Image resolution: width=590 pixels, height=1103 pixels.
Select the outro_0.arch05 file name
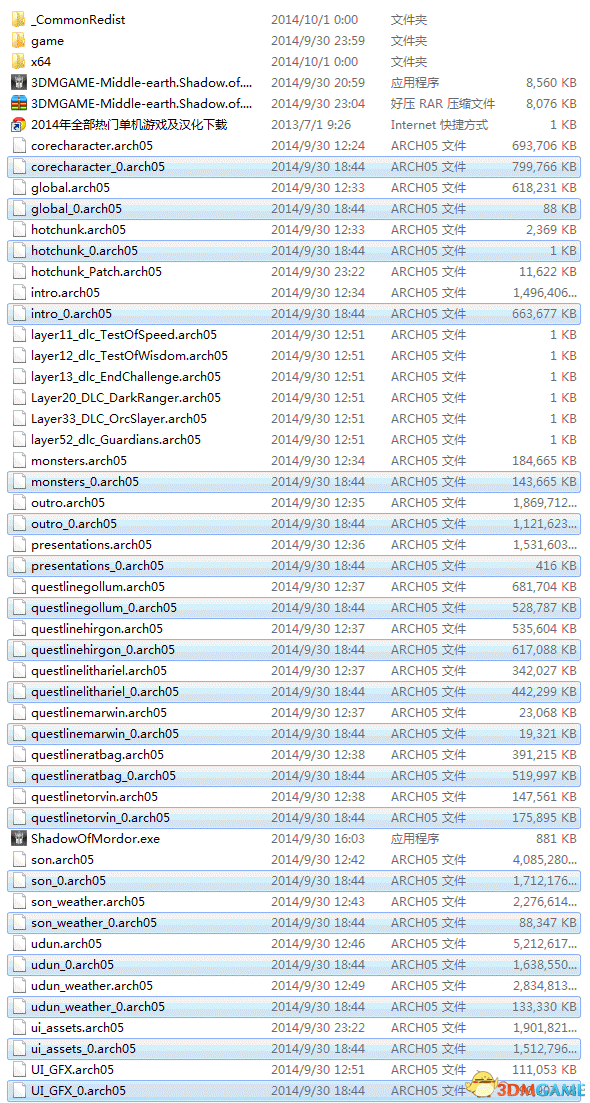coord(74,524)
